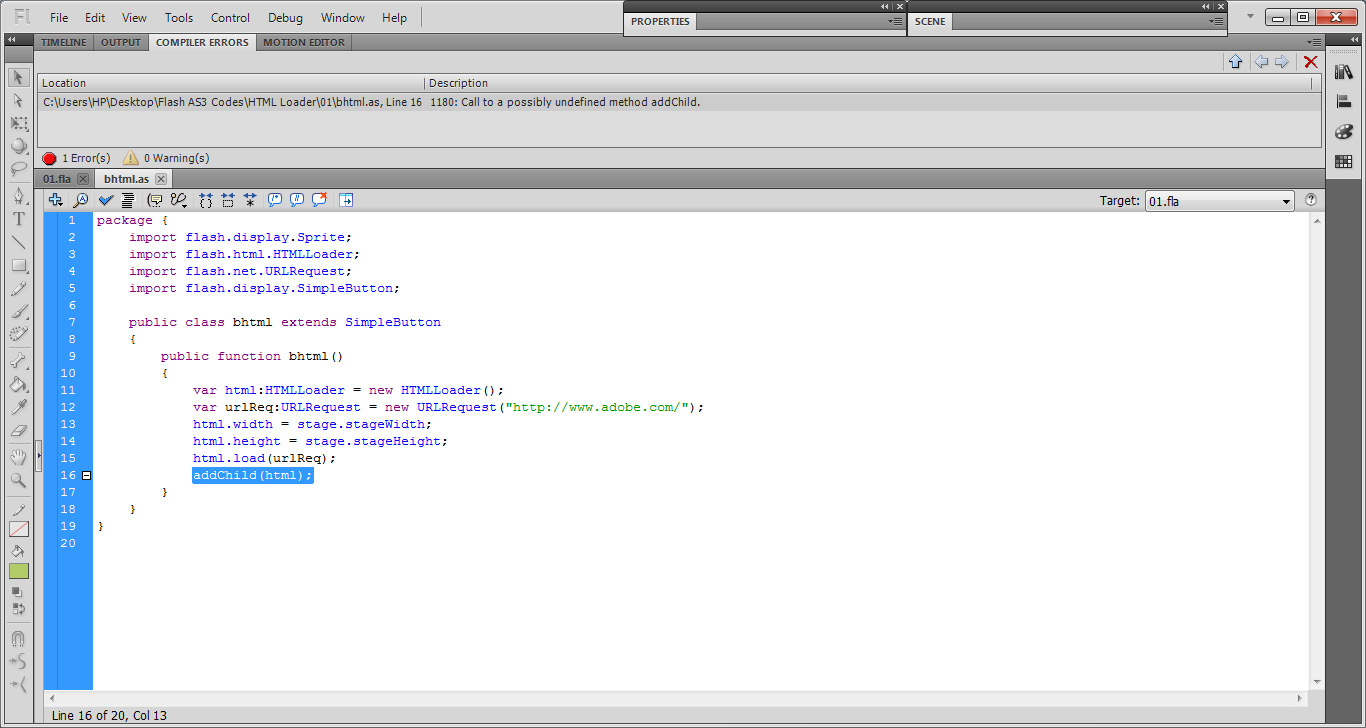Collapse the Tools panel double arrow
This screenshot has height=728, width=1366.
click(10, 39)
